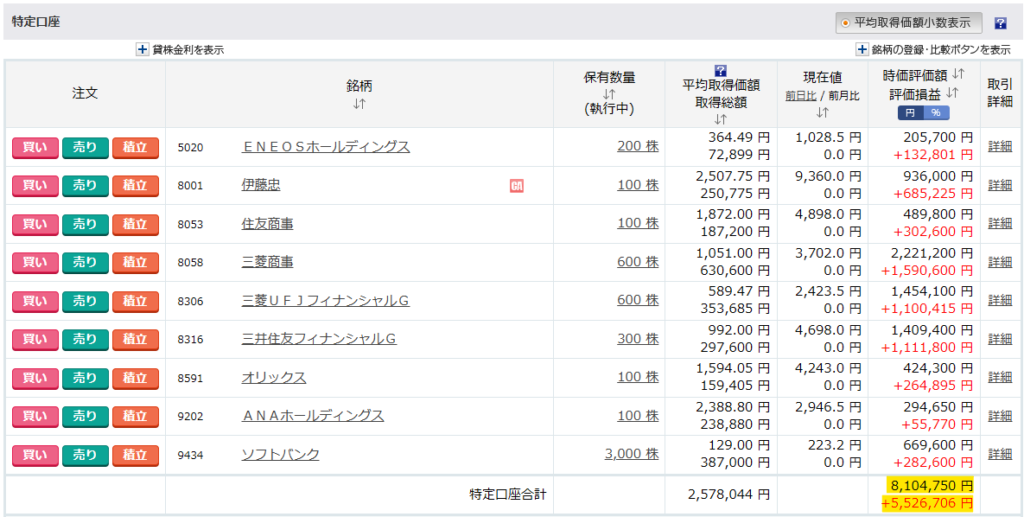Viewport: 1024px width, 517px height.
Task: Click help icon above 平均取得価額 column header
Action: point(720,70)
